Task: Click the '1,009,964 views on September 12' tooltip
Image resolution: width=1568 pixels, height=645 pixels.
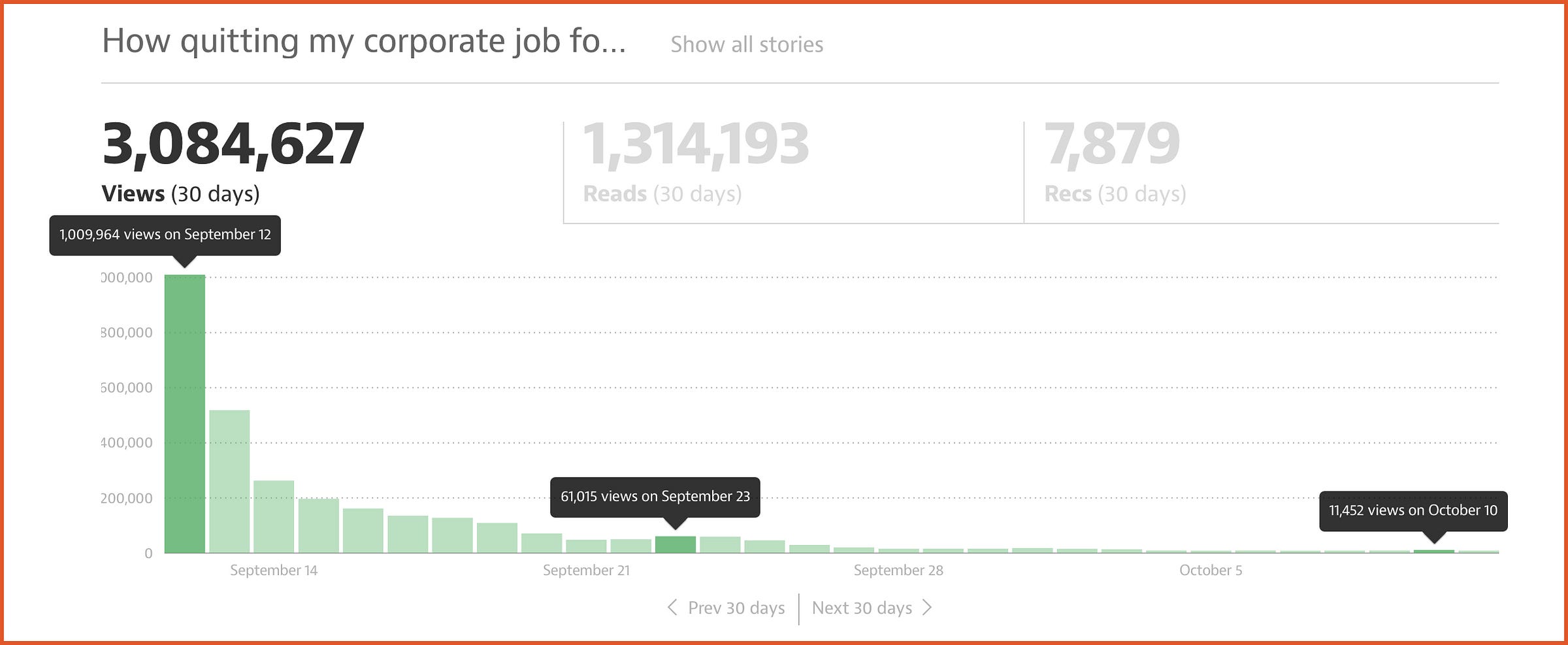Action: coord(165,235)
